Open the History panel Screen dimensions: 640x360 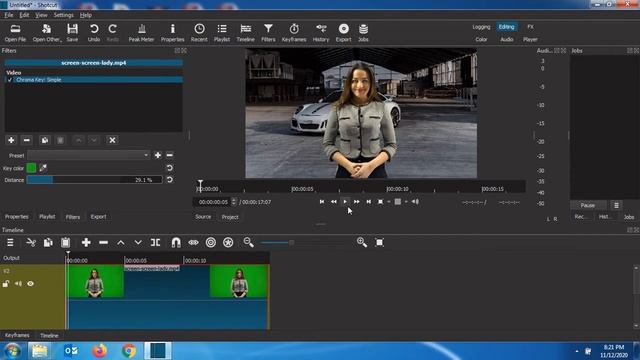coord(321,33)
